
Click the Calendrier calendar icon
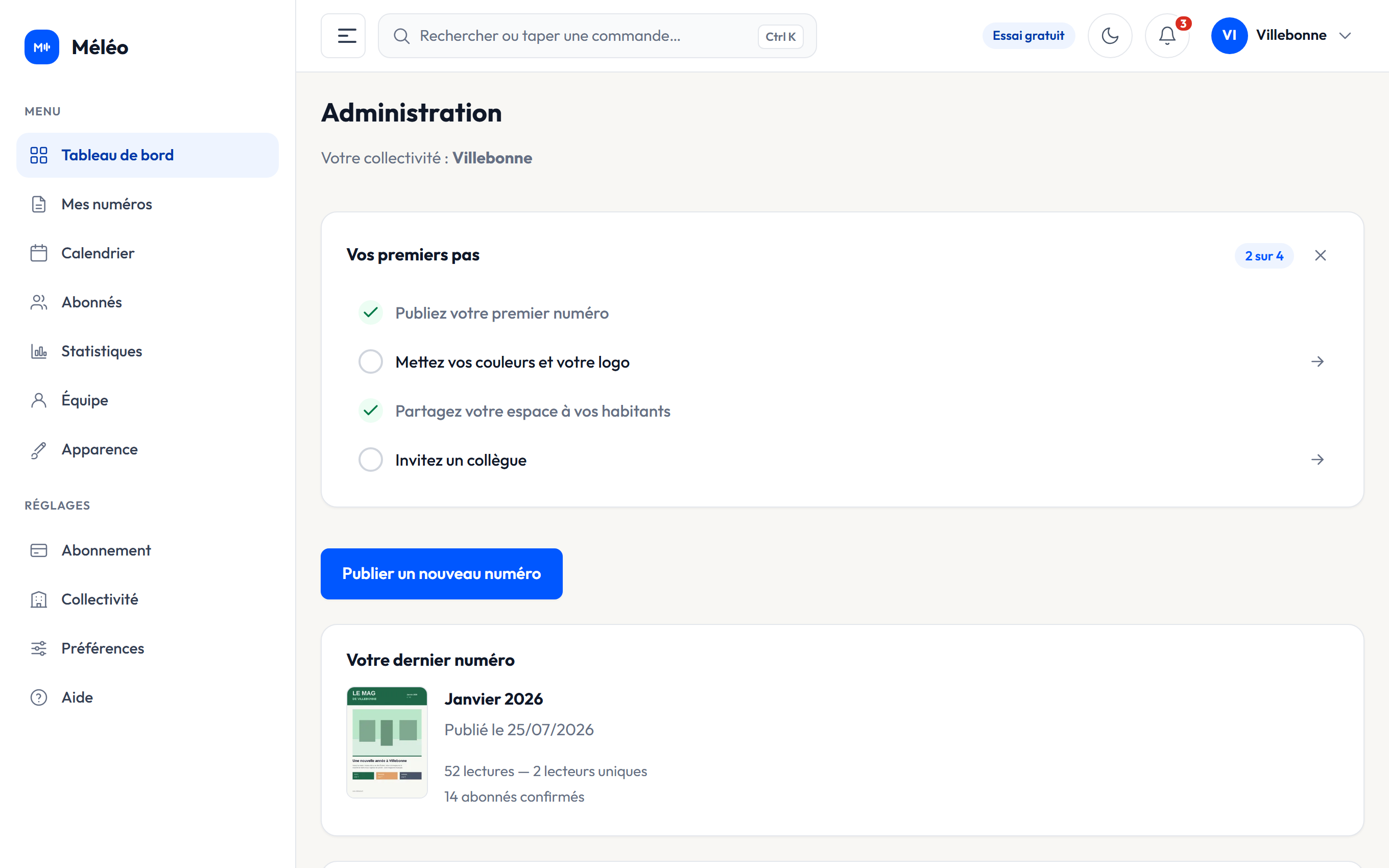pyautogui.click(x=38, y=253)
